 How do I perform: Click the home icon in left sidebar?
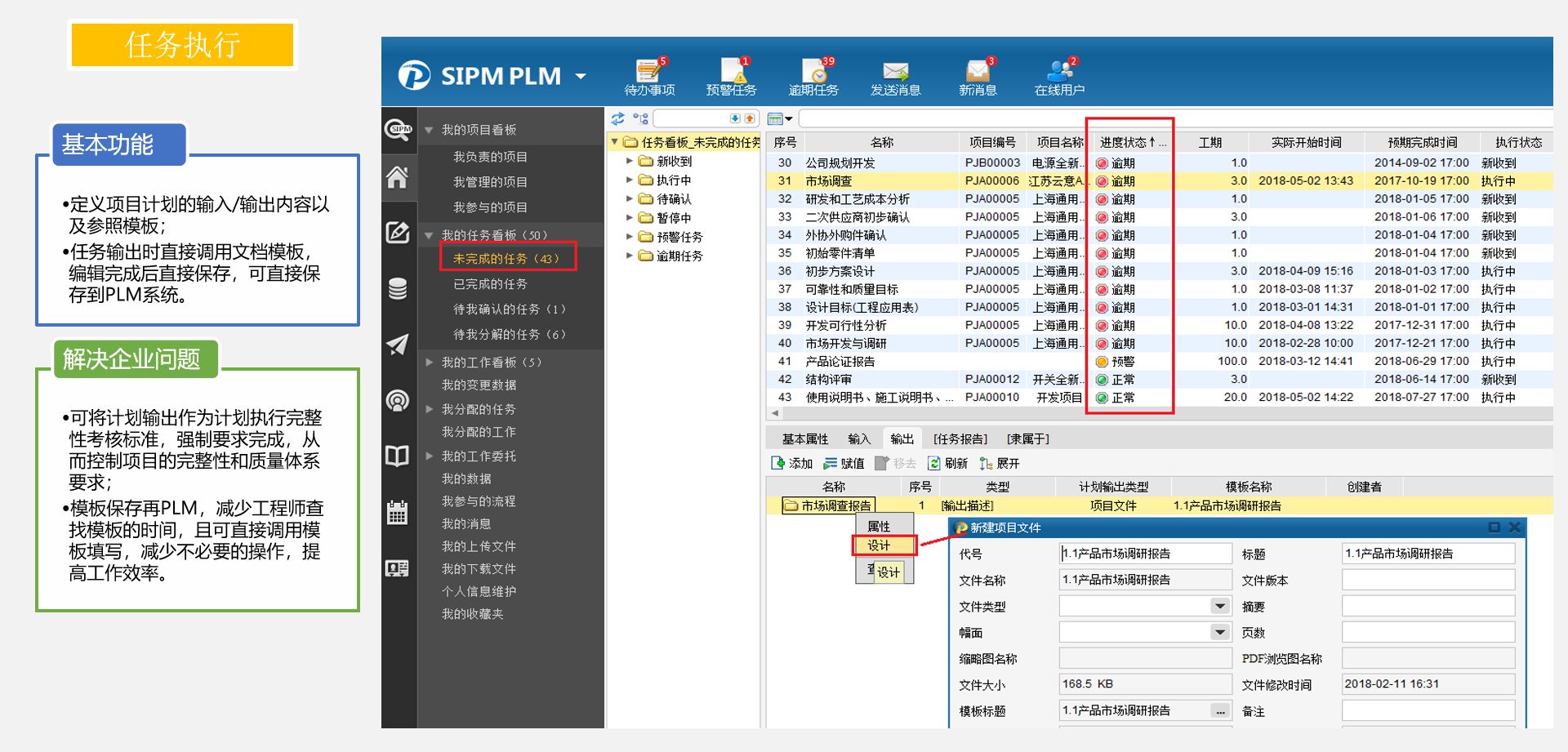tap(398, 177)
